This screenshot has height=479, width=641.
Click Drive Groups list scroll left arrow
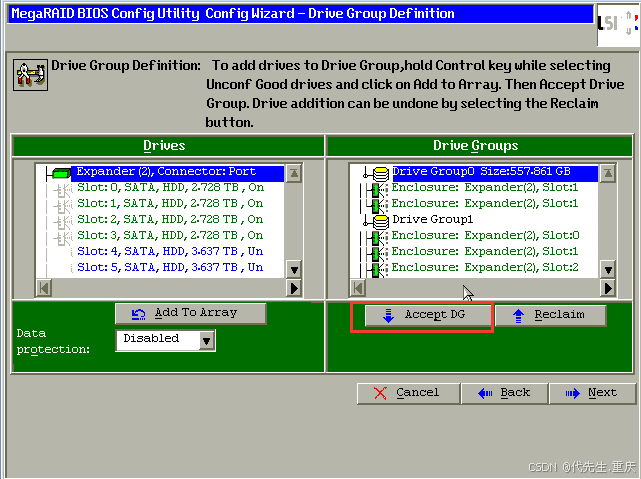pyautogui.click(x=358, y=288)
